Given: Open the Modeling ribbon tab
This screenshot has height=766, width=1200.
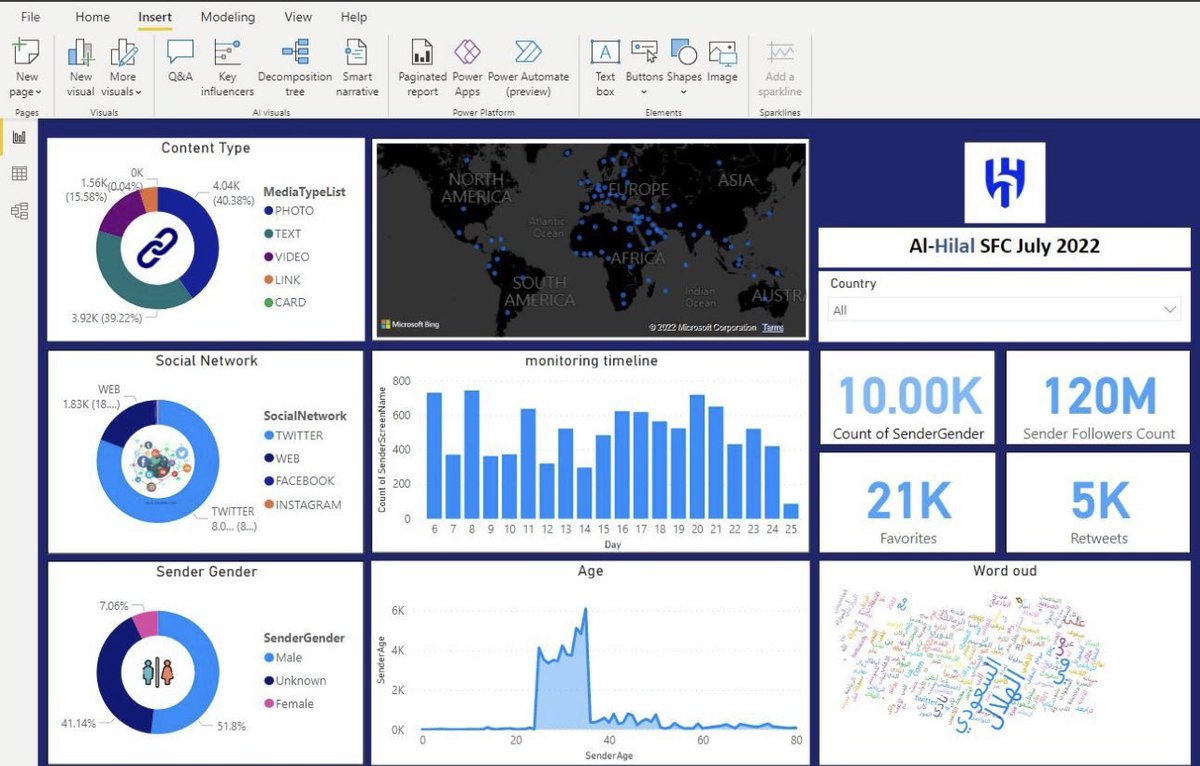Looking at the screenshot, I should pos(228,17).
